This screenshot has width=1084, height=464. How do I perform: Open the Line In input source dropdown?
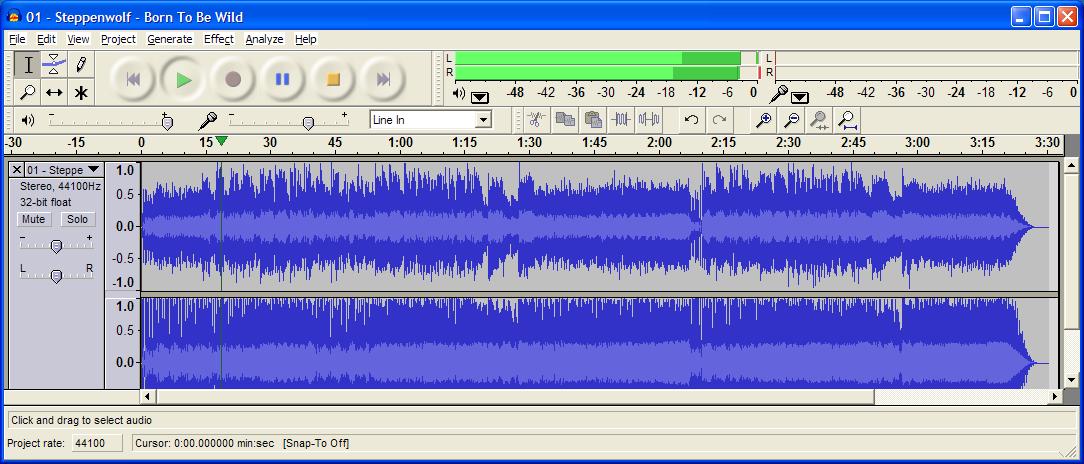coord(484,120)
